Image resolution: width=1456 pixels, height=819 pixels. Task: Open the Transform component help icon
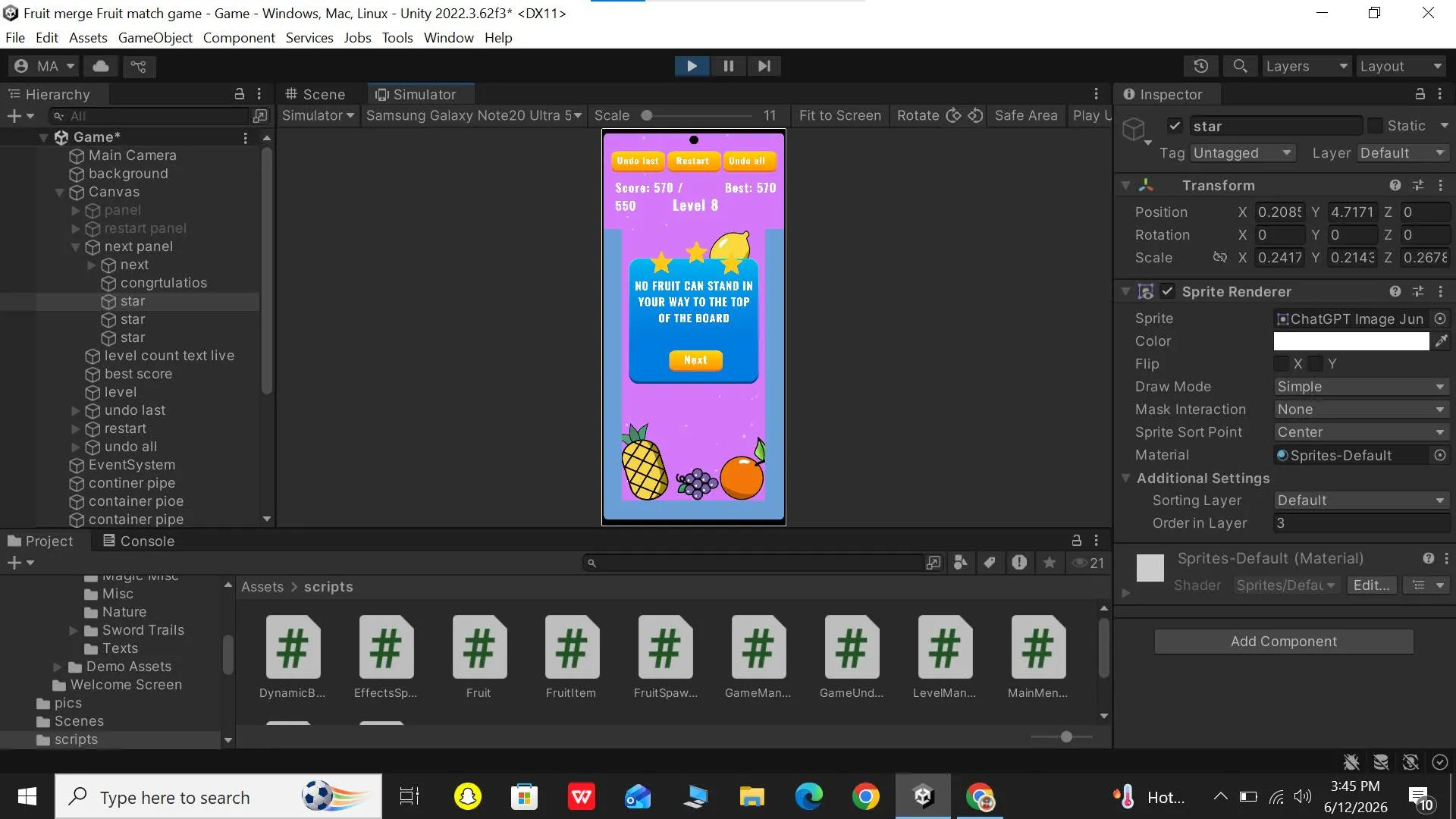point(1395,185)
